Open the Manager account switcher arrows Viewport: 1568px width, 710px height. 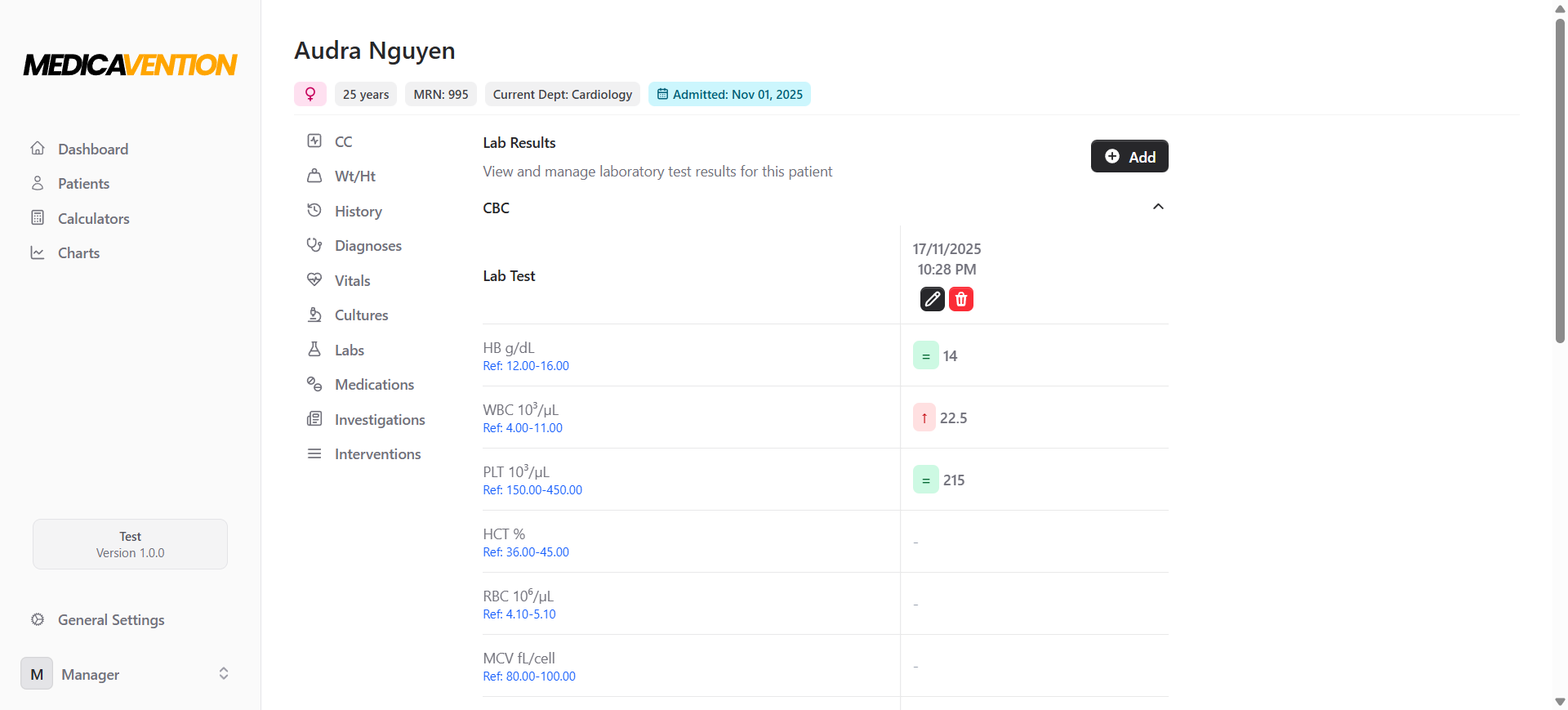coord(224,673)
